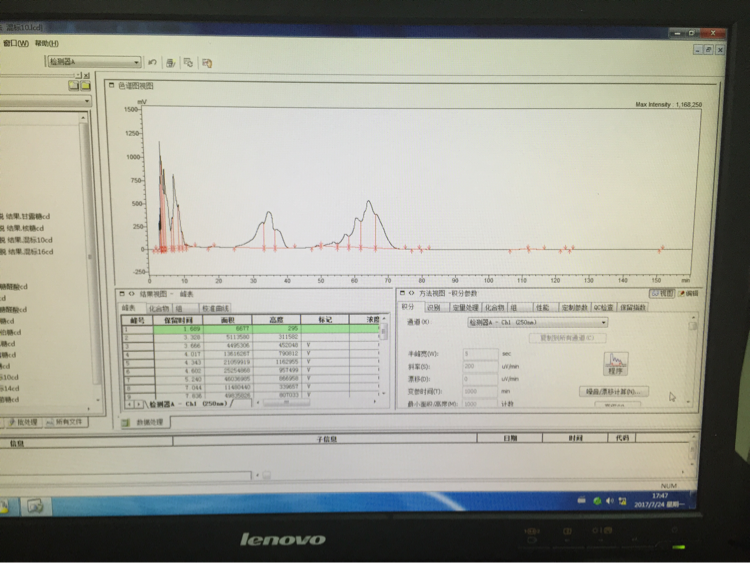Switch to the 定制参数 tab
Viewport: 750px width, 563px height.
(x=574, y=308)
